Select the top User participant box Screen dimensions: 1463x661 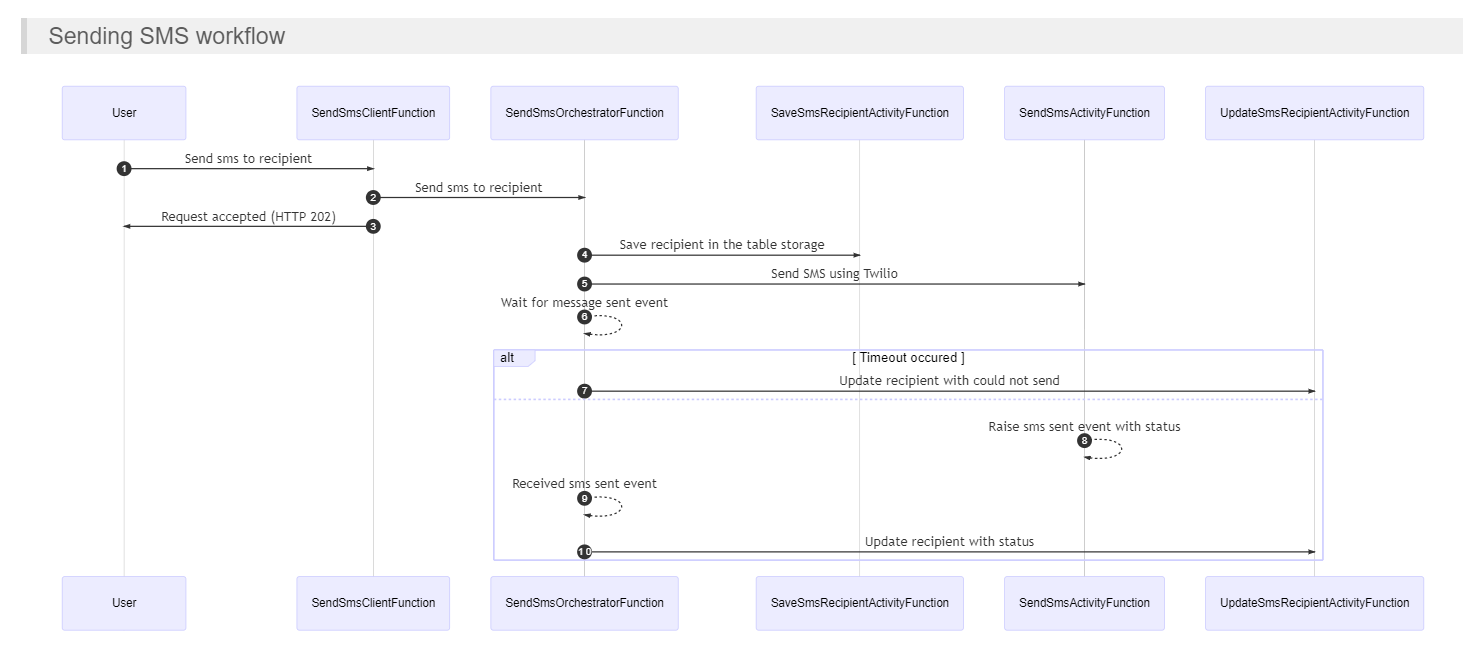(x=124, y=112)
